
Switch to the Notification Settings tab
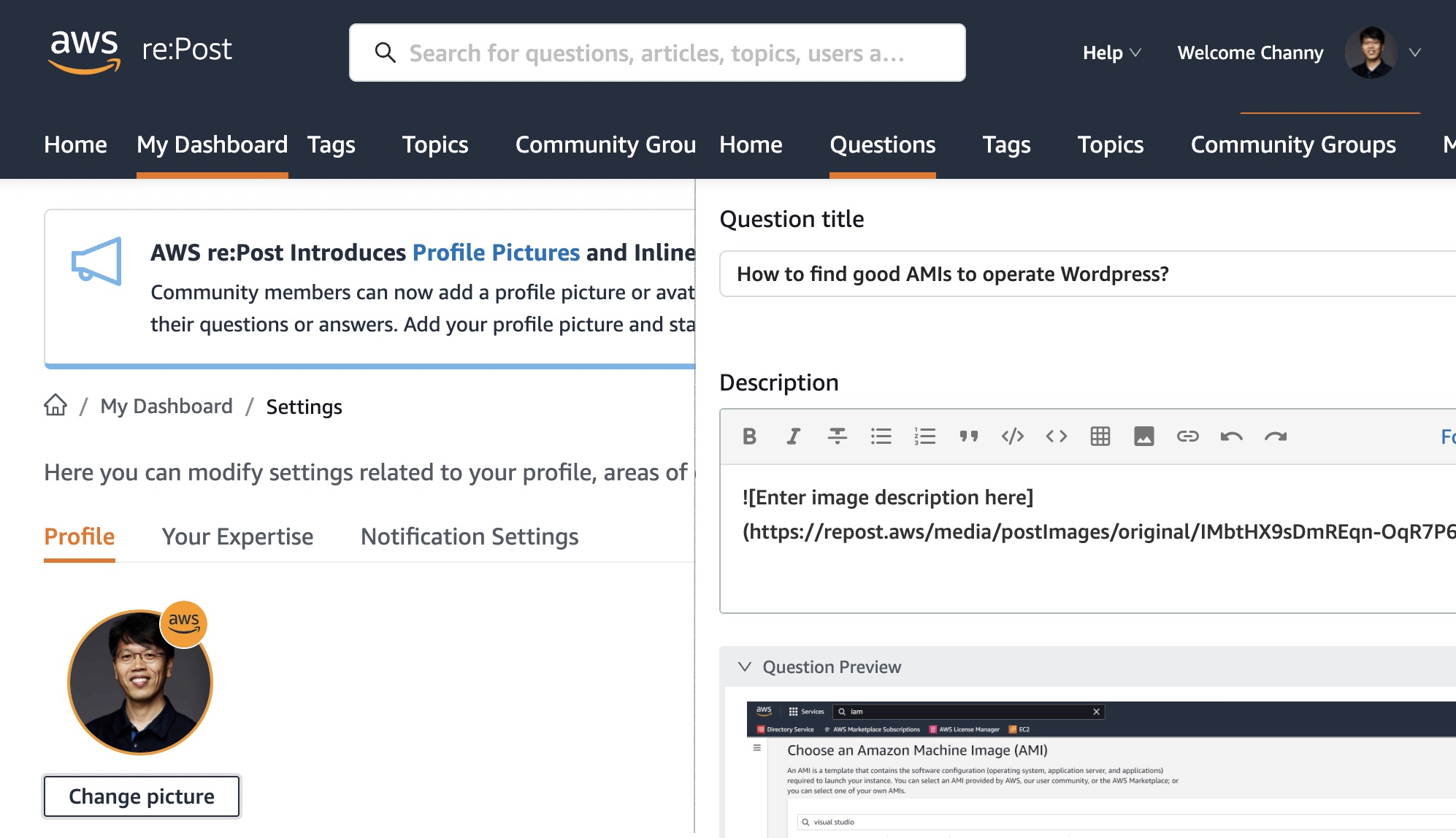(469, 536)
